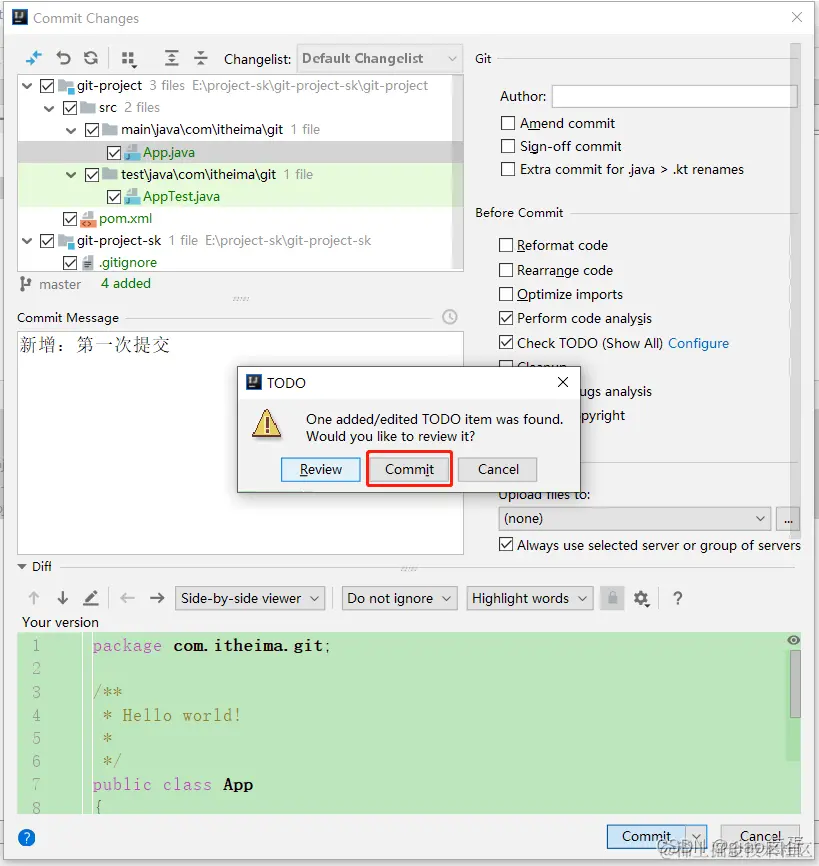The image size is (819, 866).
Task: Click the Refresh changes icon
Action: 91,58
